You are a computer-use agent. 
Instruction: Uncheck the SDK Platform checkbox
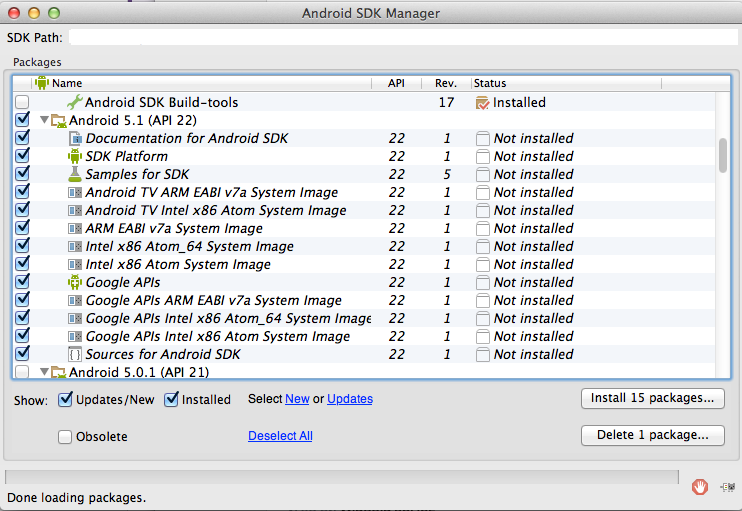[22, 155]
